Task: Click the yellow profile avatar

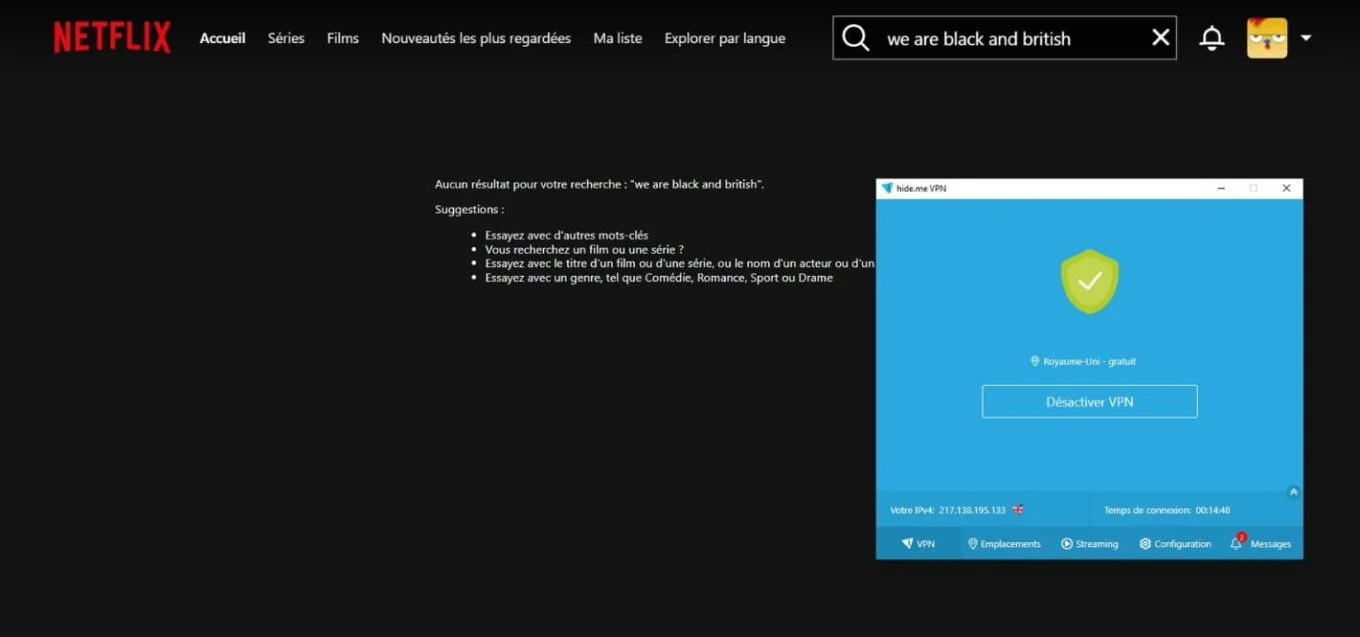Action: [1267, 38]
